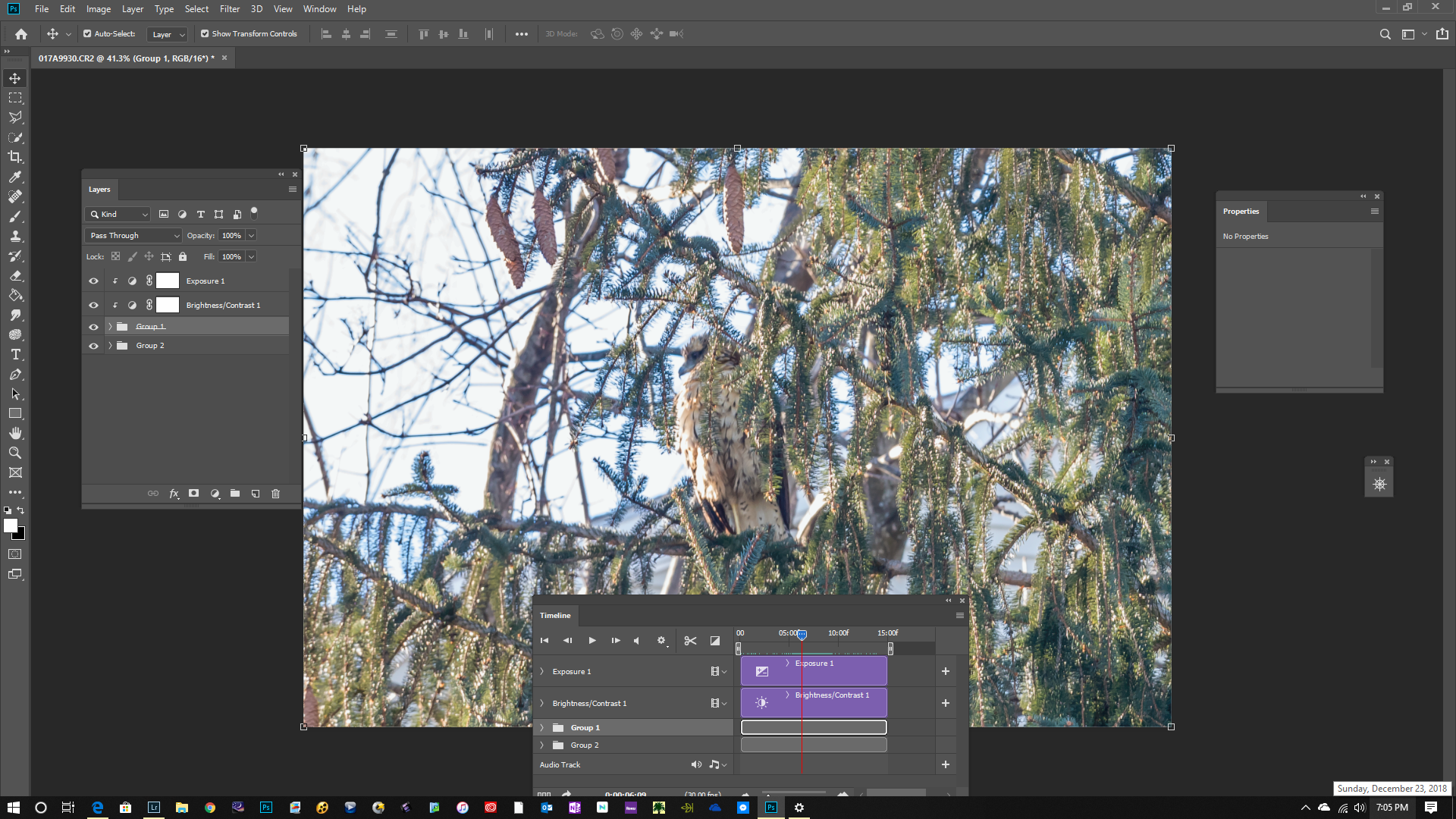This screenshot has width=1456, height=819.
Task: Toggle visibility of Group 2 layer
Action: coord(93,346)
